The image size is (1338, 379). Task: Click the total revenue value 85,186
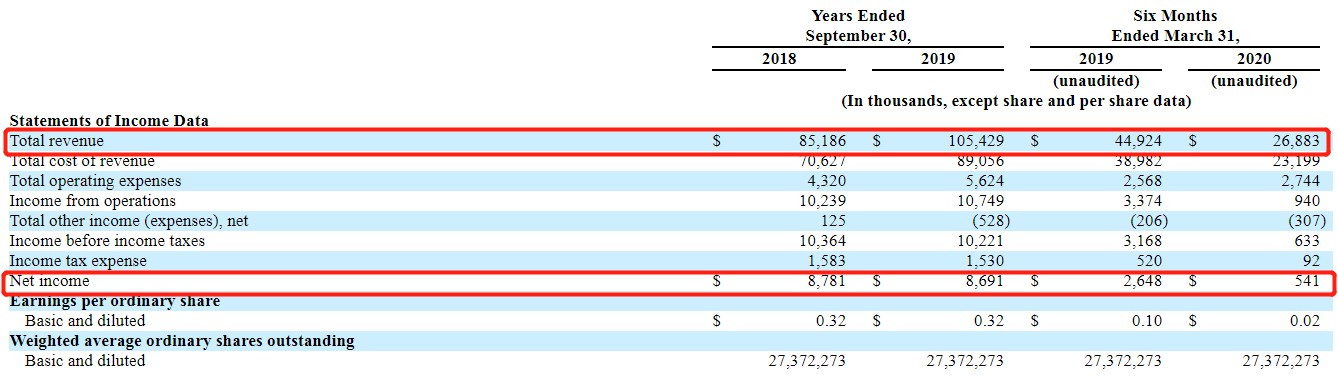click(x=821, y=141)
